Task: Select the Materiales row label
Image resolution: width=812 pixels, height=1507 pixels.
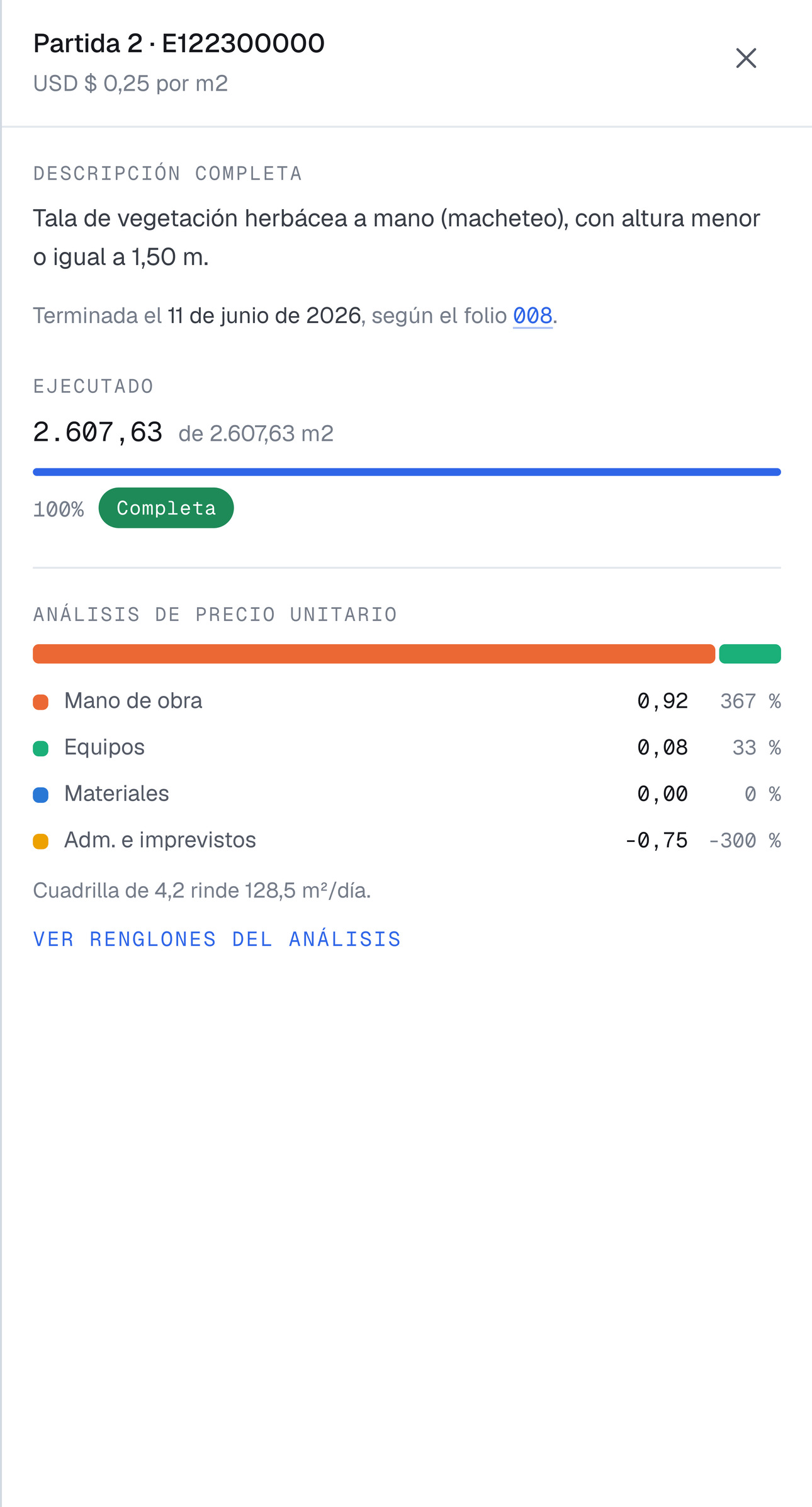Action: click(116, 793)
